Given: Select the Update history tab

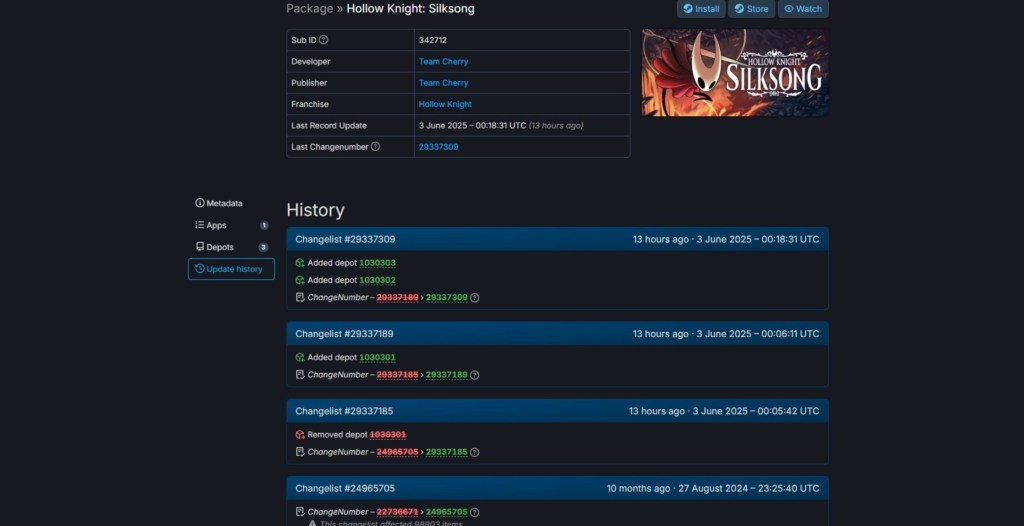Looking at the screenshot, I should click(231, 269).
